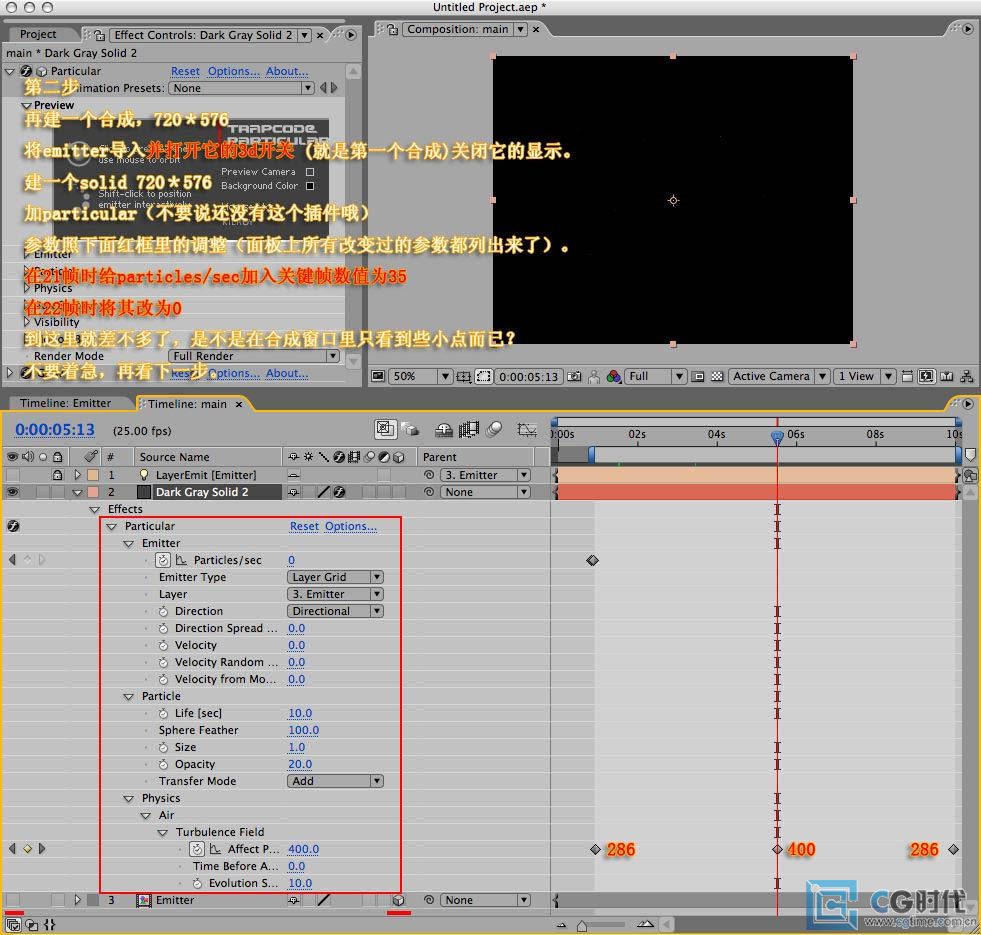
Task: Toggle Always Preview This View icon
Action: point(378,376)
